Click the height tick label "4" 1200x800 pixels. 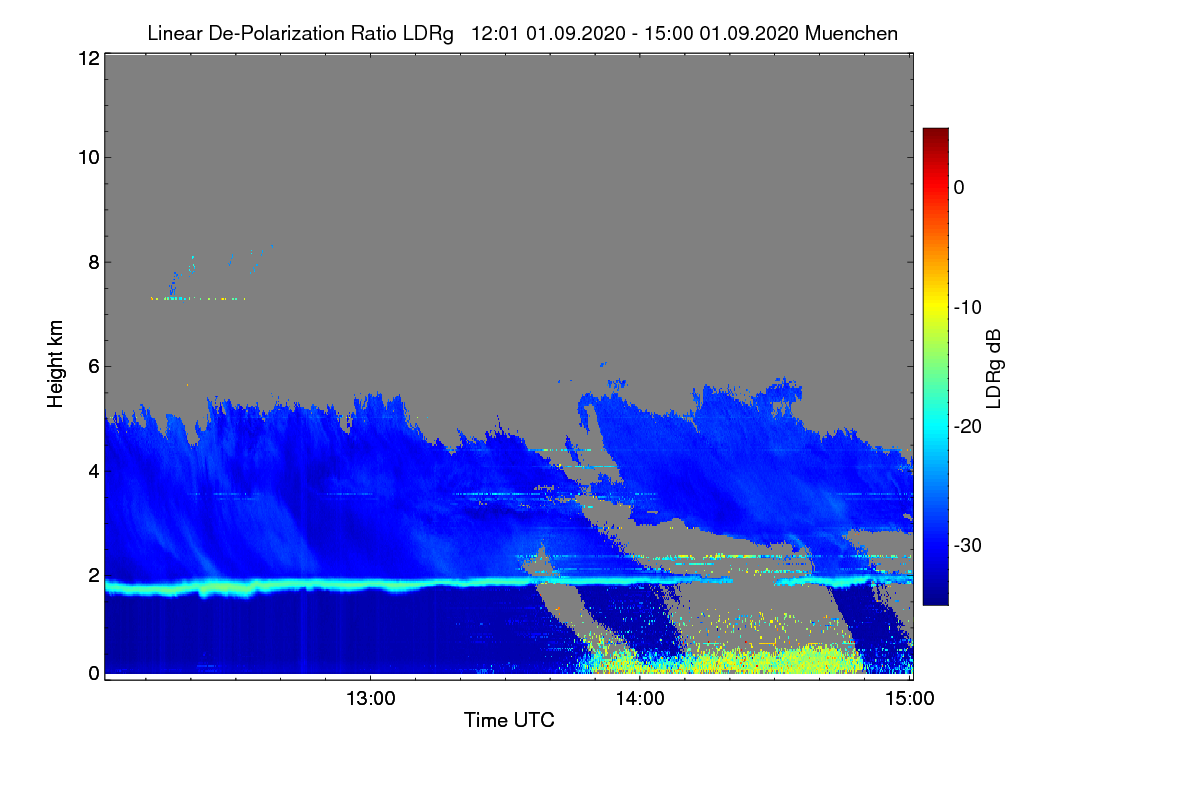coord(93,470)
